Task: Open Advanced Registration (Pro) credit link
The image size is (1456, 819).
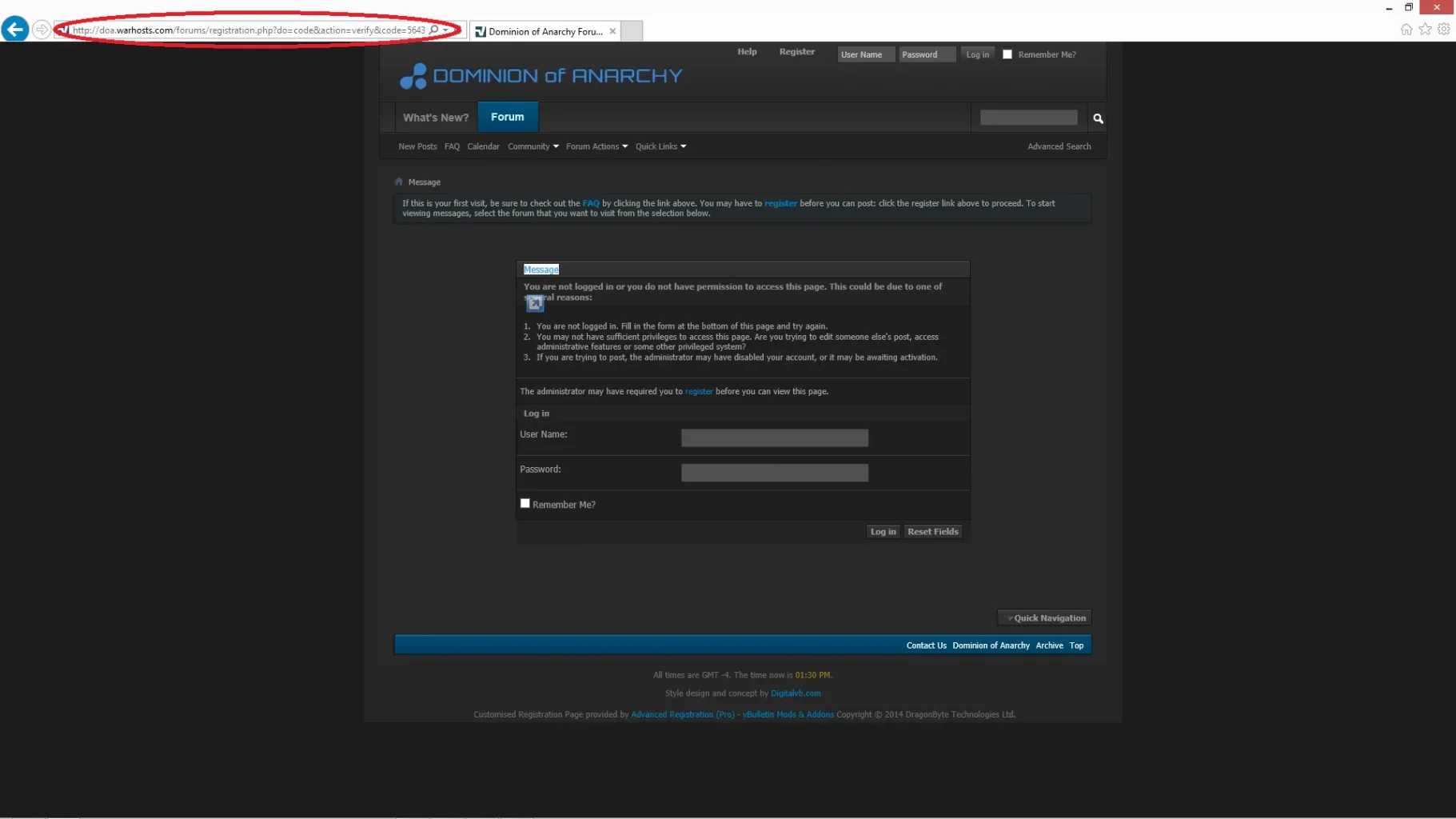Action: coord(682,714)
